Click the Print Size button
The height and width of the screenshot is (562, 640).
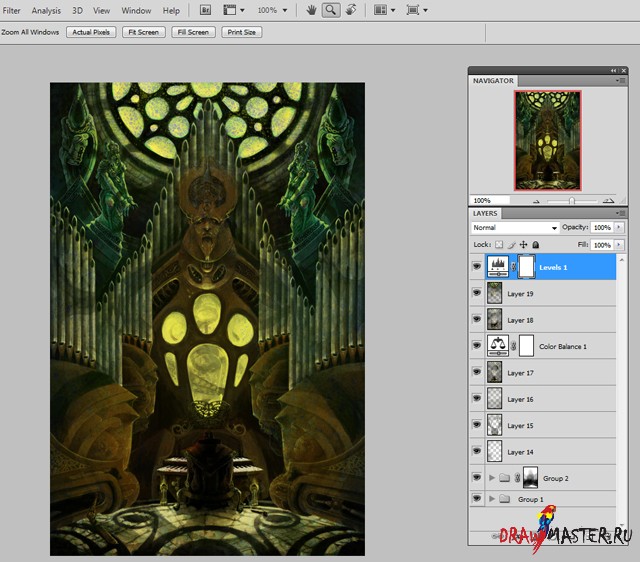click(x=242, y=32)
